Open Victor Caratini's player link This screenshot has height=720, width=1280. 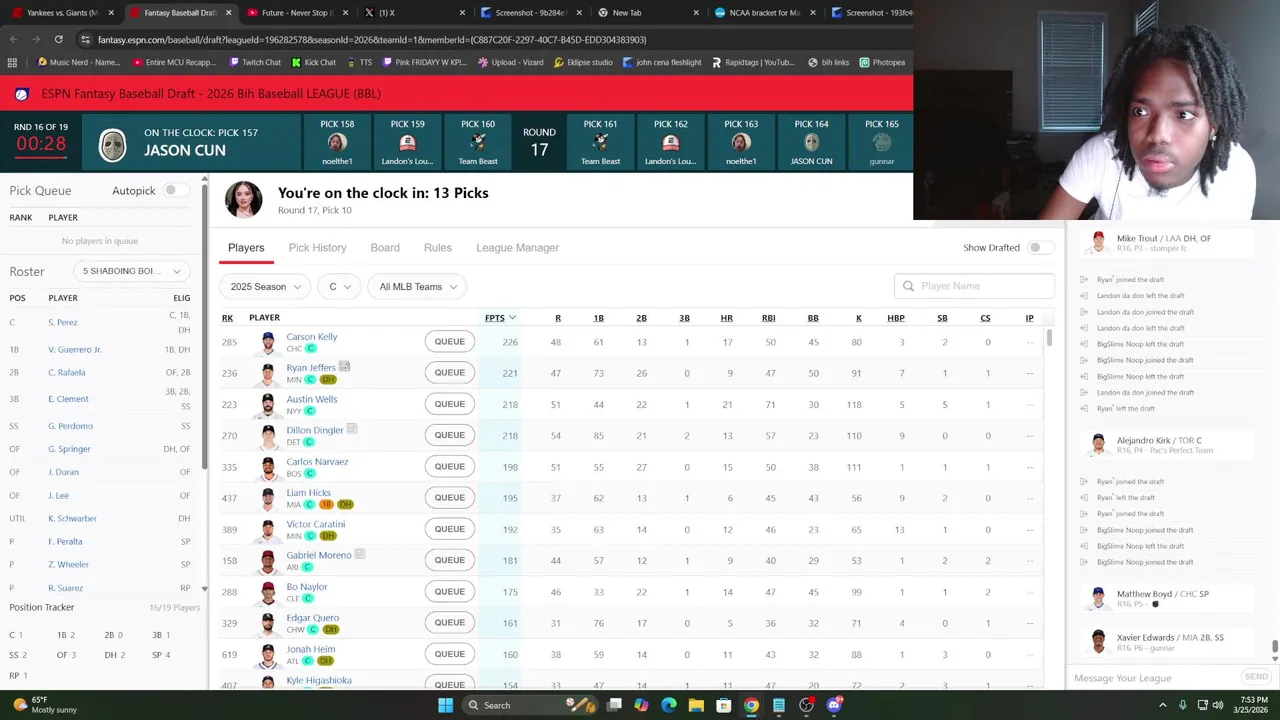click(315, 524)
